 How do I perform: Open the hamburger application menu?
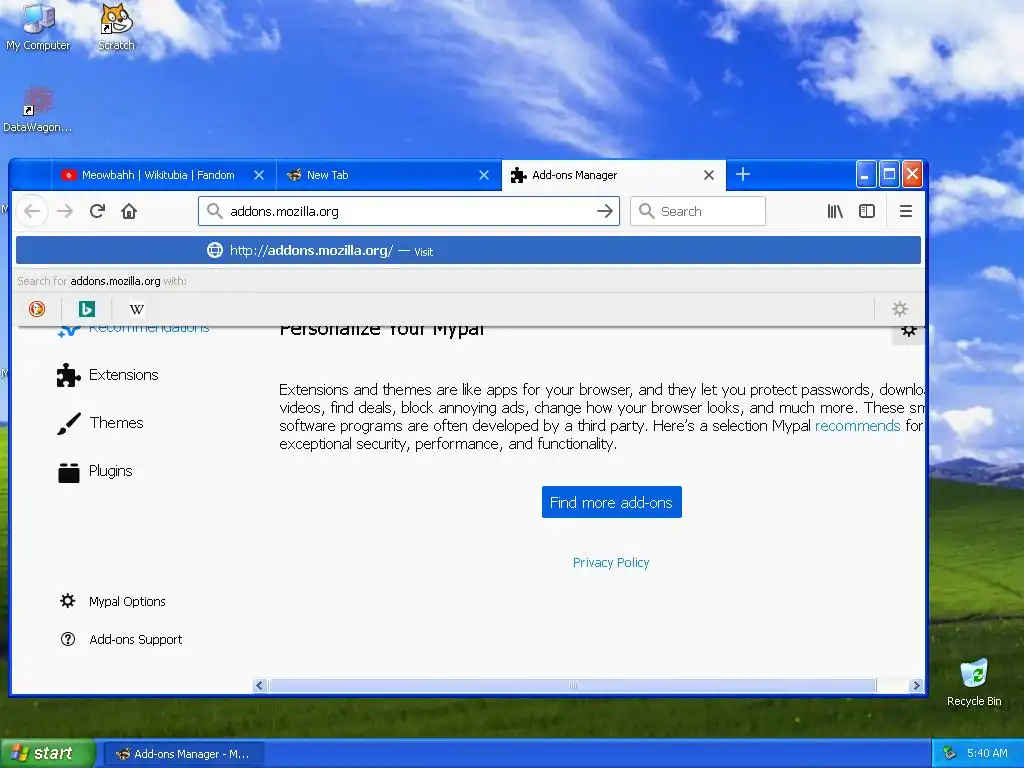(x=906, y=211)
